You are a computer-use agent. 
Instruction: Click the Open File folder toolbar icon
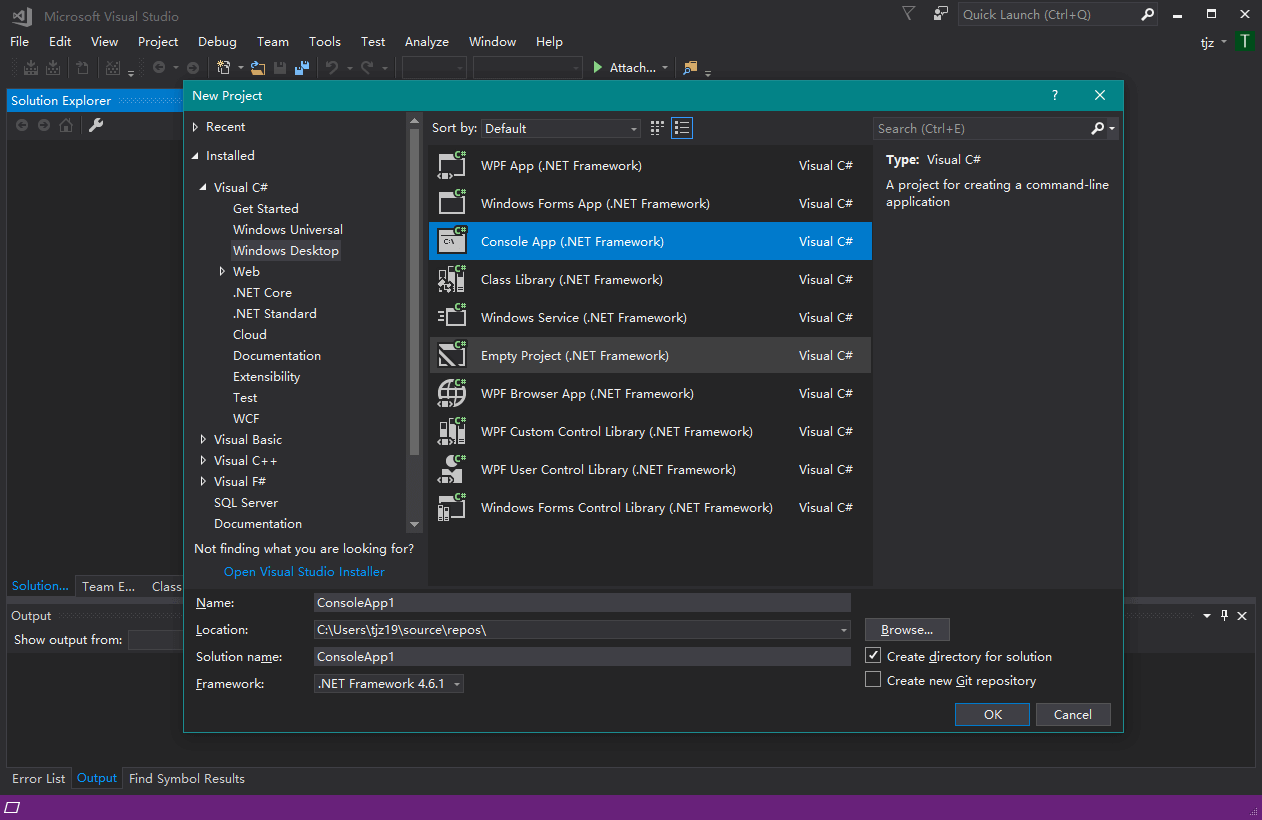[258, 68]
